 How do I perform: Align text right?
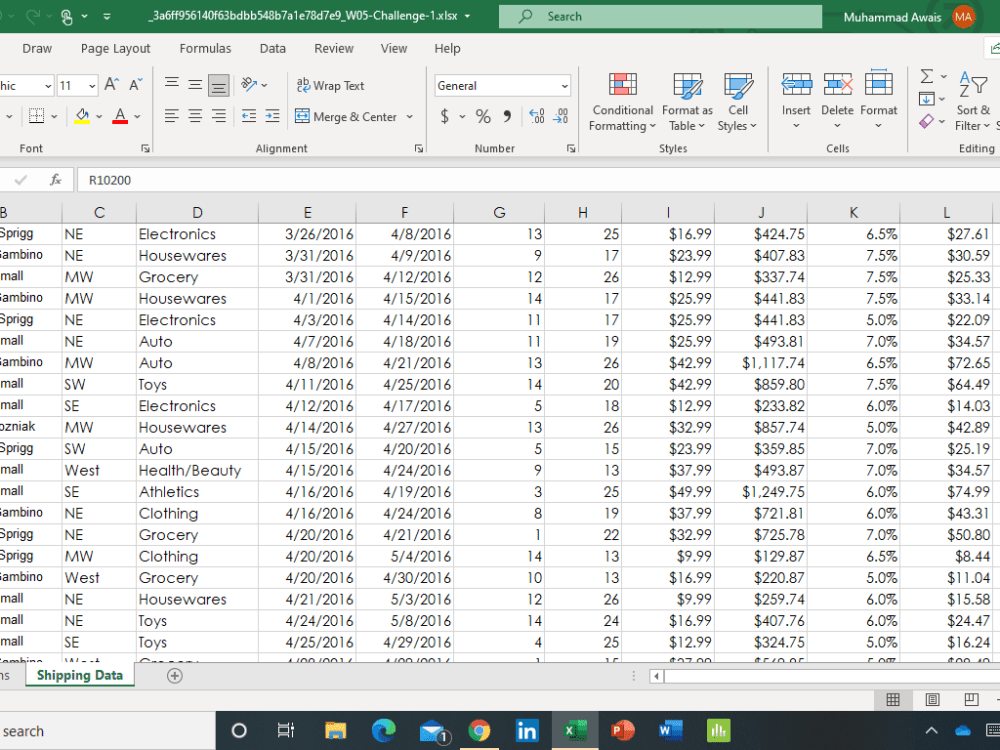219,116
